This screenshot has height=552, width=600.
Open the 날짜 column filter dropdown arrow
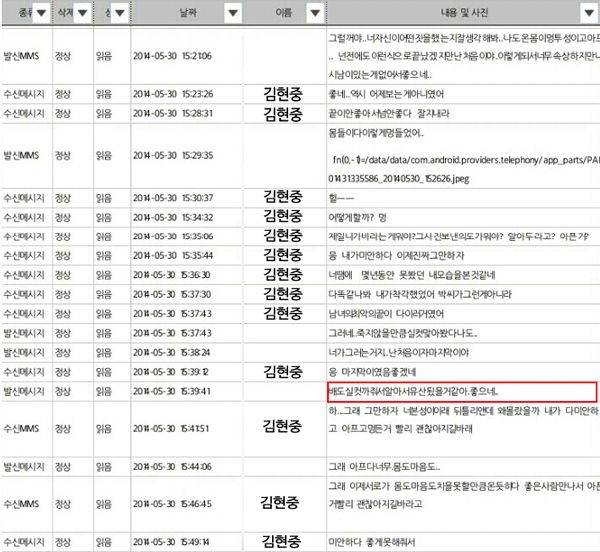[232, 13]
